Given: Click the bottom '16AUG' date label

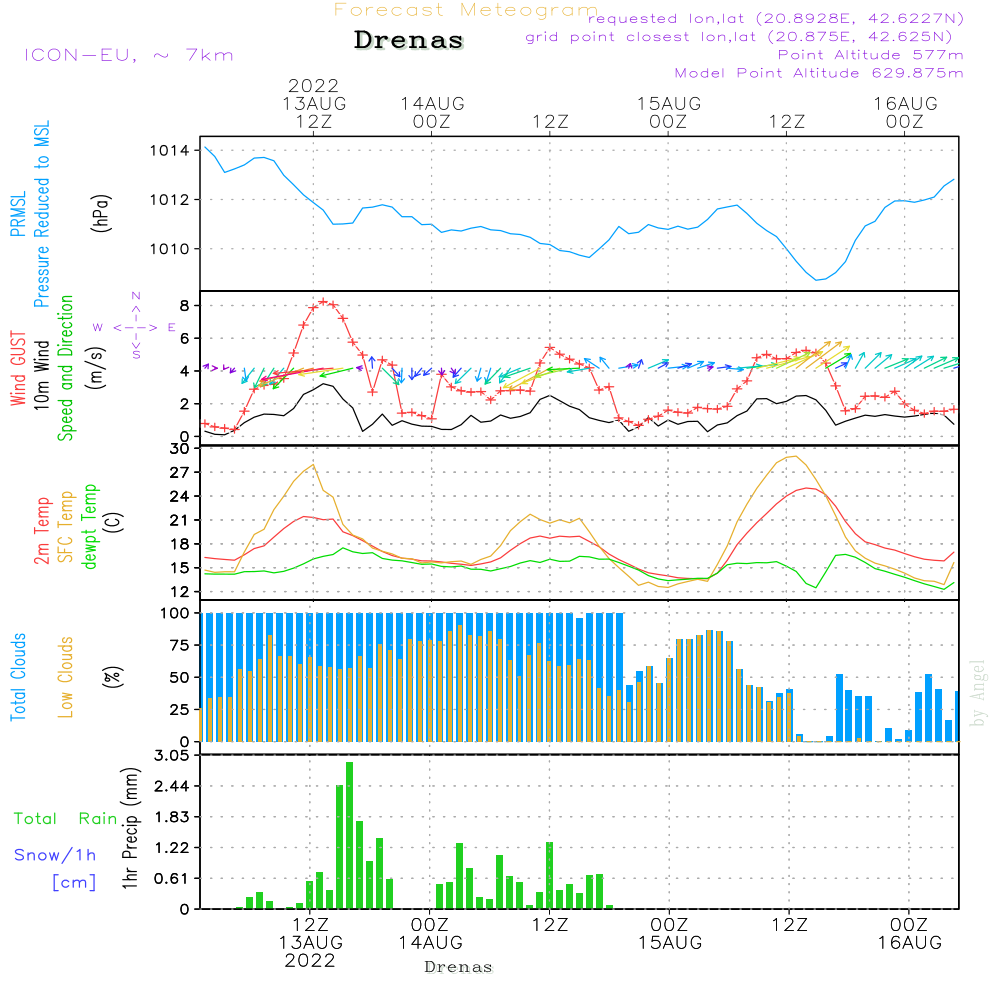Looking at the screenshot, I should 909,943.
